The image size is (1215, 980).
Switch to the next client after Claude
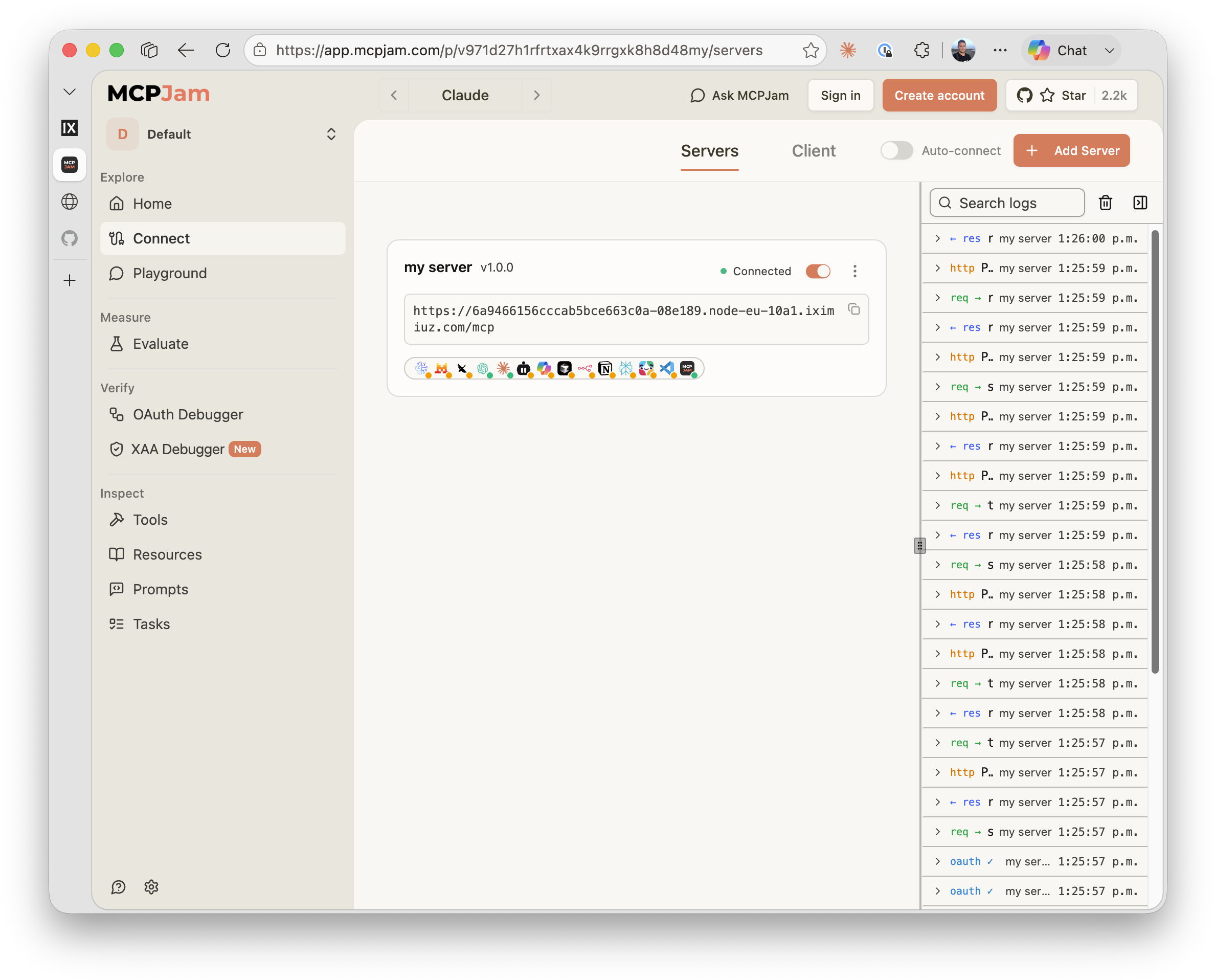pos(536,95)
